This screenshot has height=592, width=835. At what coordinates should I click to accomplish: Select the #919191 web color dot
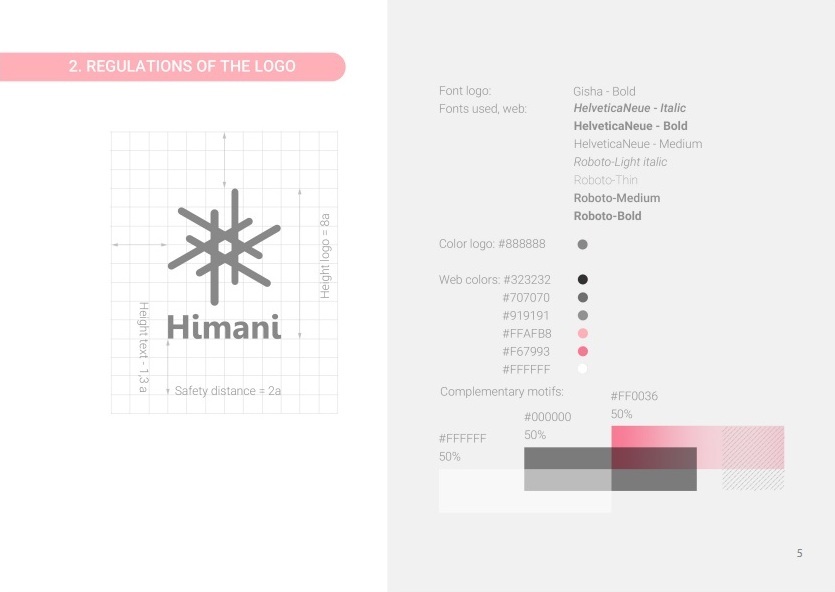pos(583,315)
